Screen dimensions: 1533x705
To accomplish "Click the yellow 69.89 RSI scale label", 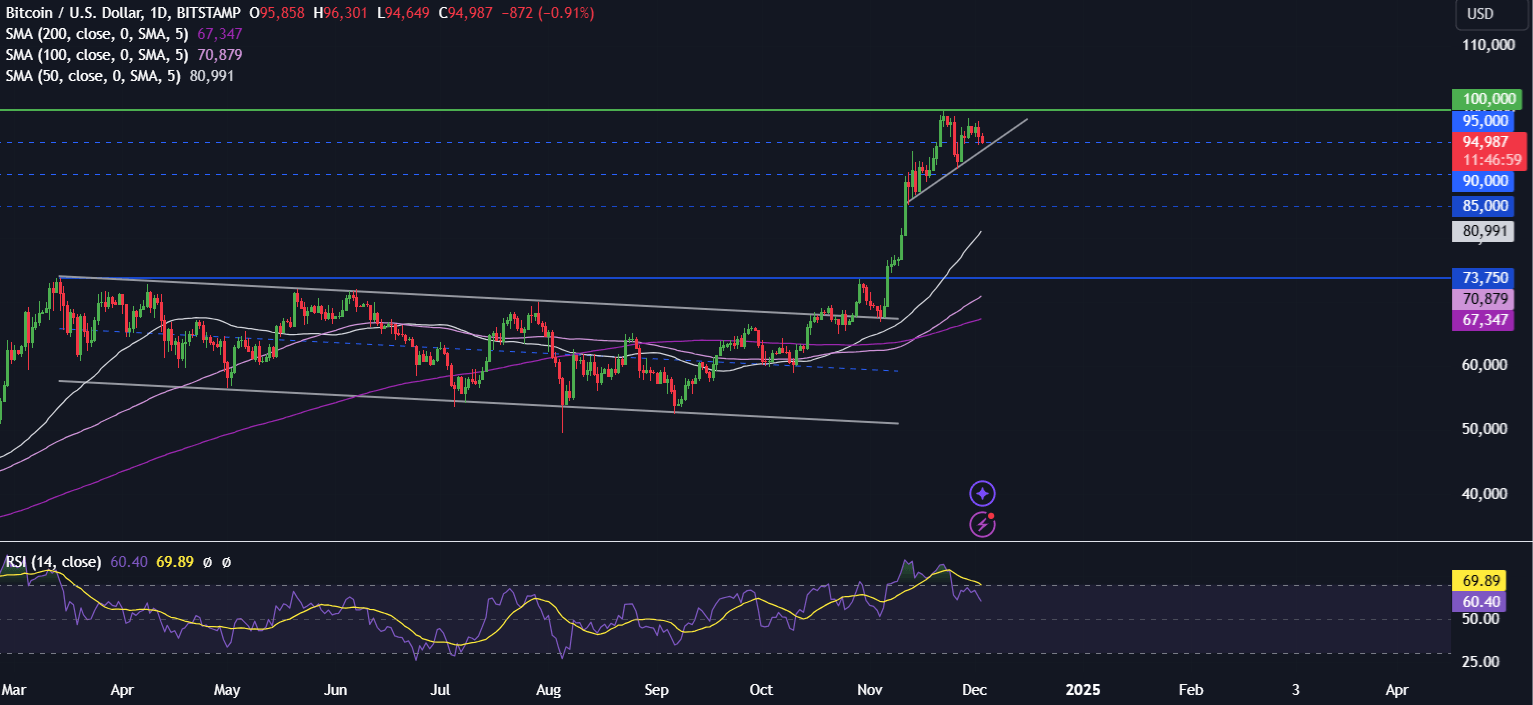I will pyautogui.click(x=1483, y=580).
